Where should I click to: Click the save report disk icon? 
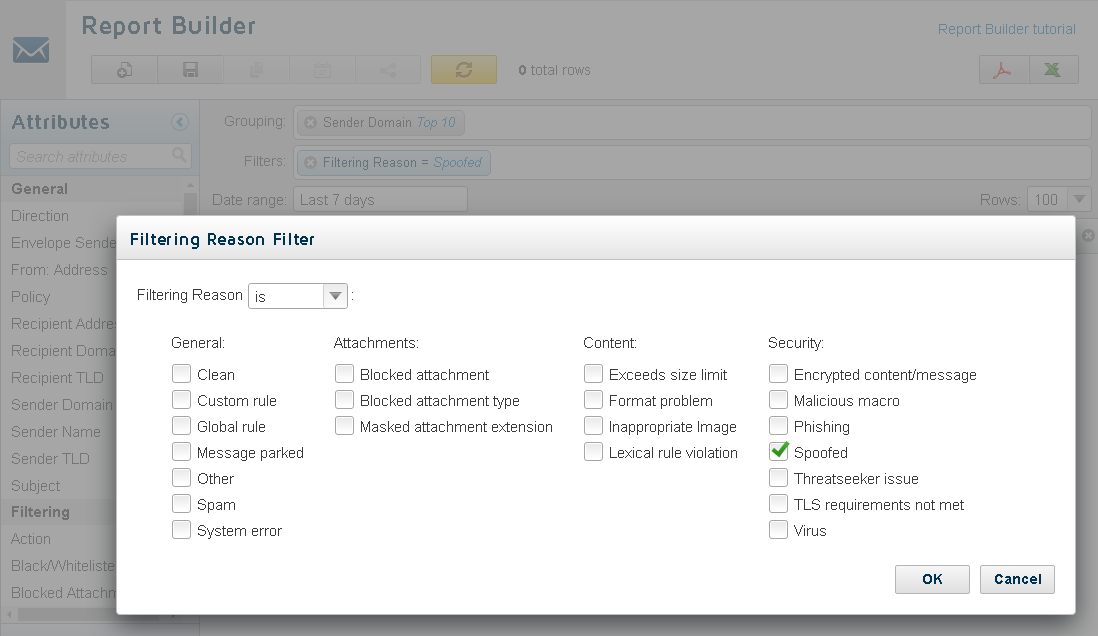tap(190, 70)
